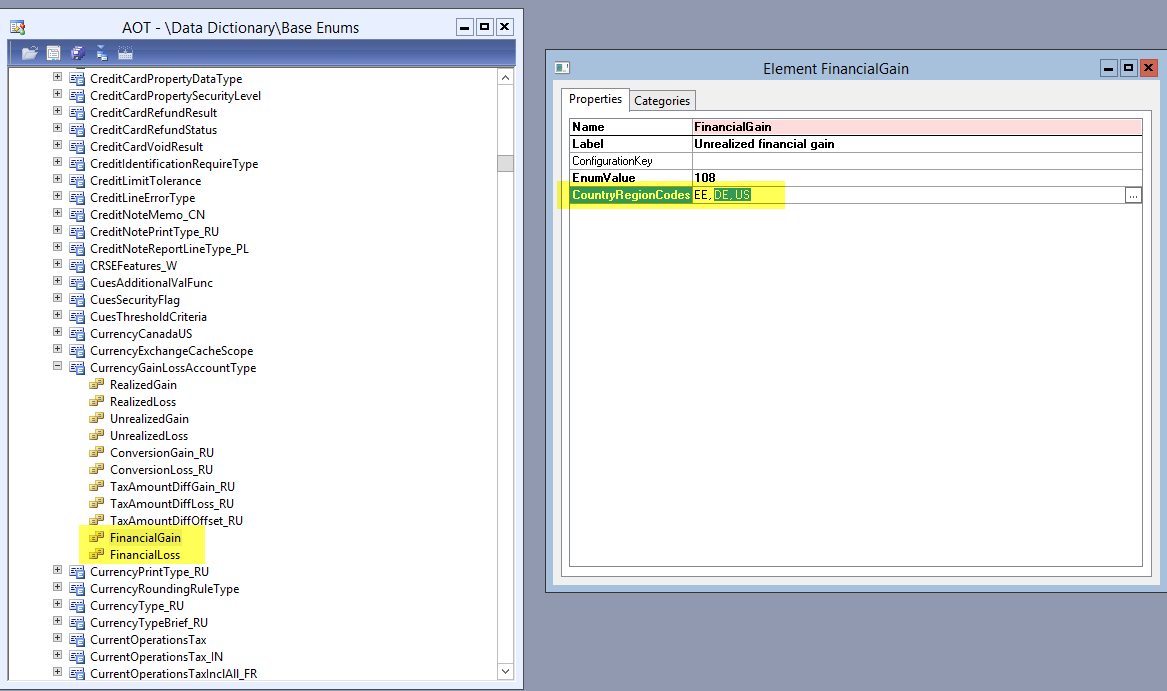Click the import arrow icon in AOT toolbar

point(102,53)
